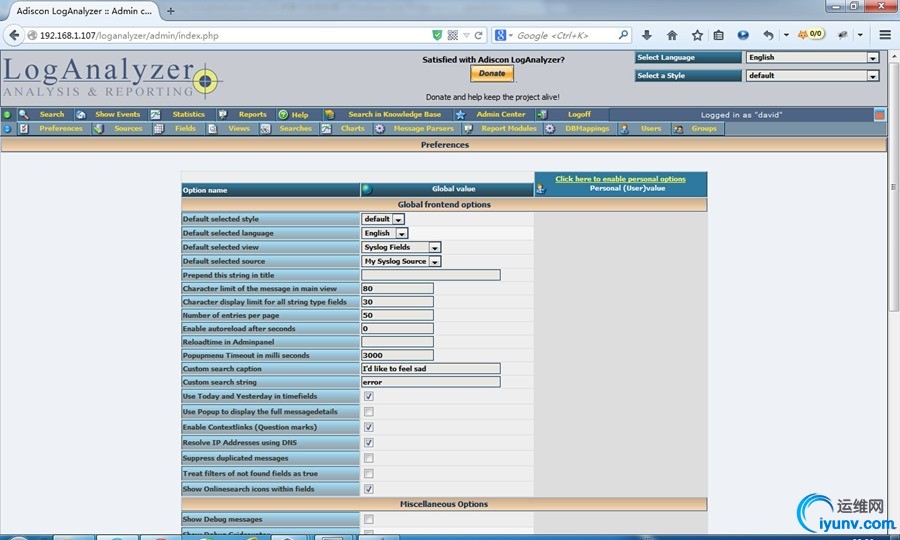Click the Custom search caption field
The width and height of the screenshot is (900, 540).
coord(430,368)
